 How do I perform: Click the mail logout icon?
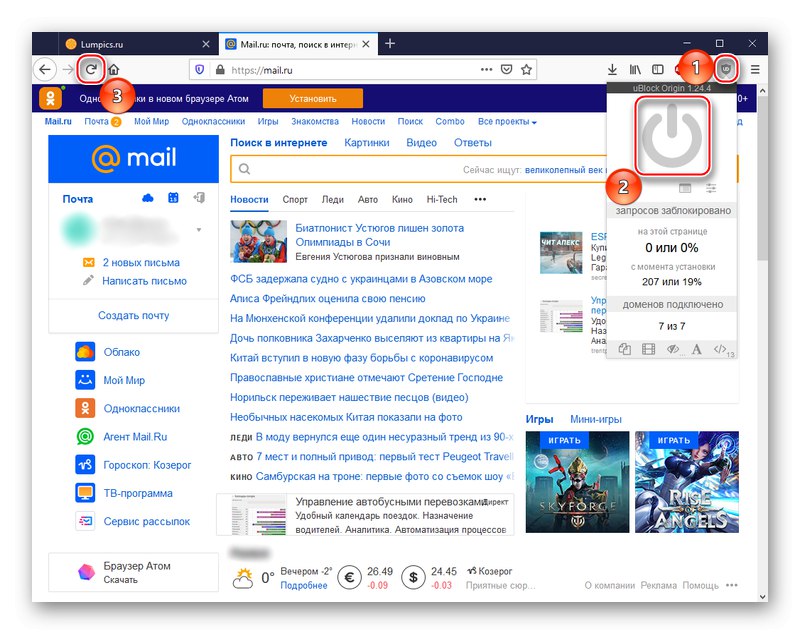[x=199, y=198]
